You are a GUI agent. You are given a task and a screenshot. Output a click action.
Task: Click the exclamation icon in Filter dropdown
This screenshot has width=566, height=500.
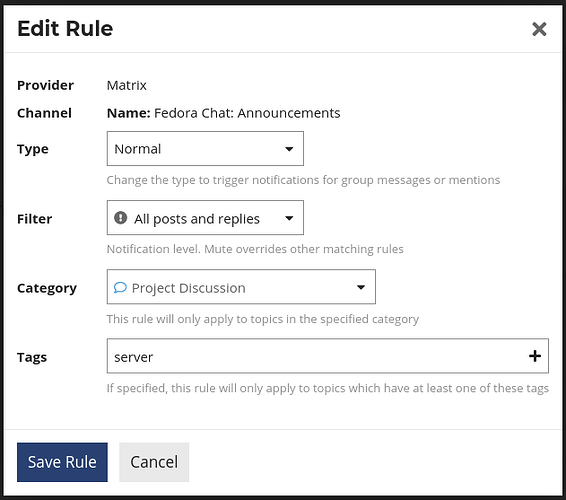pyautogui.click(x=121, y=218)
